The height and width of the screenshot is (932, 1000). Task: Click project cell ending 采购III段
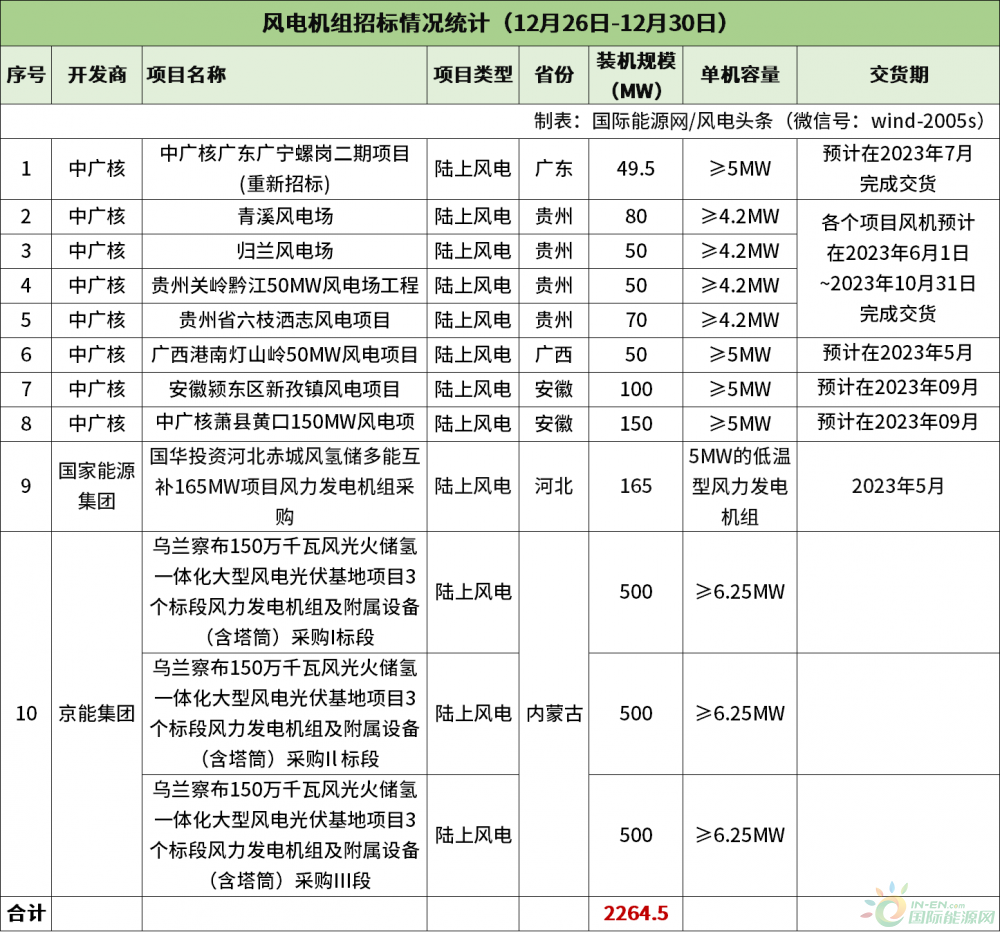pyautogui.click(x=284, y=835)
